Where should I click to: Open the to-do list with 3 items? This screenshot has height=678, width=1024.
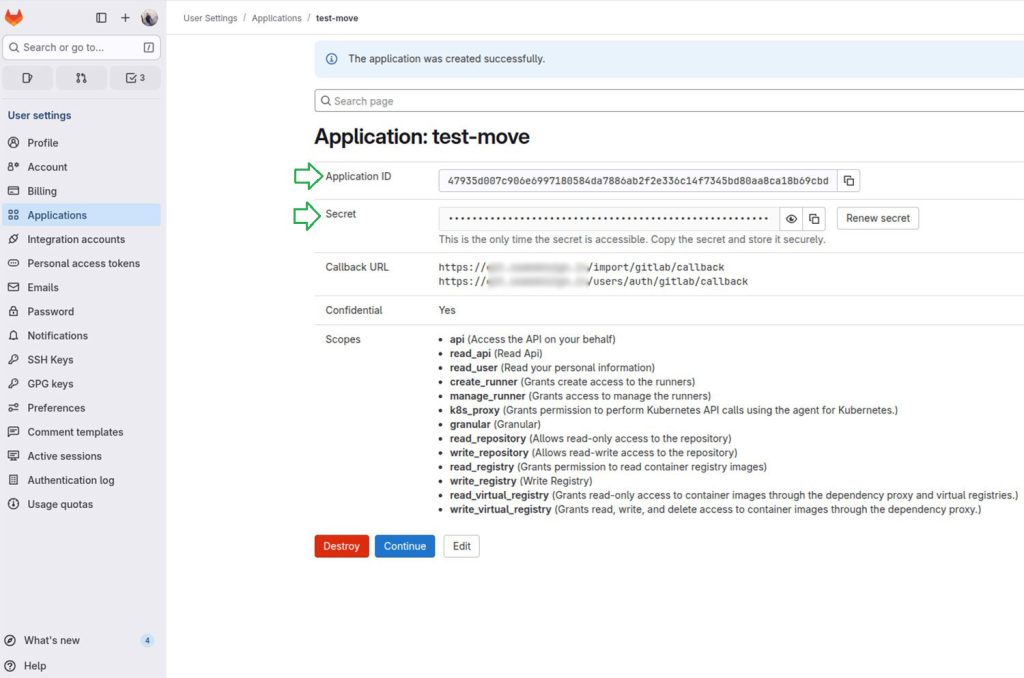(135, 78)
